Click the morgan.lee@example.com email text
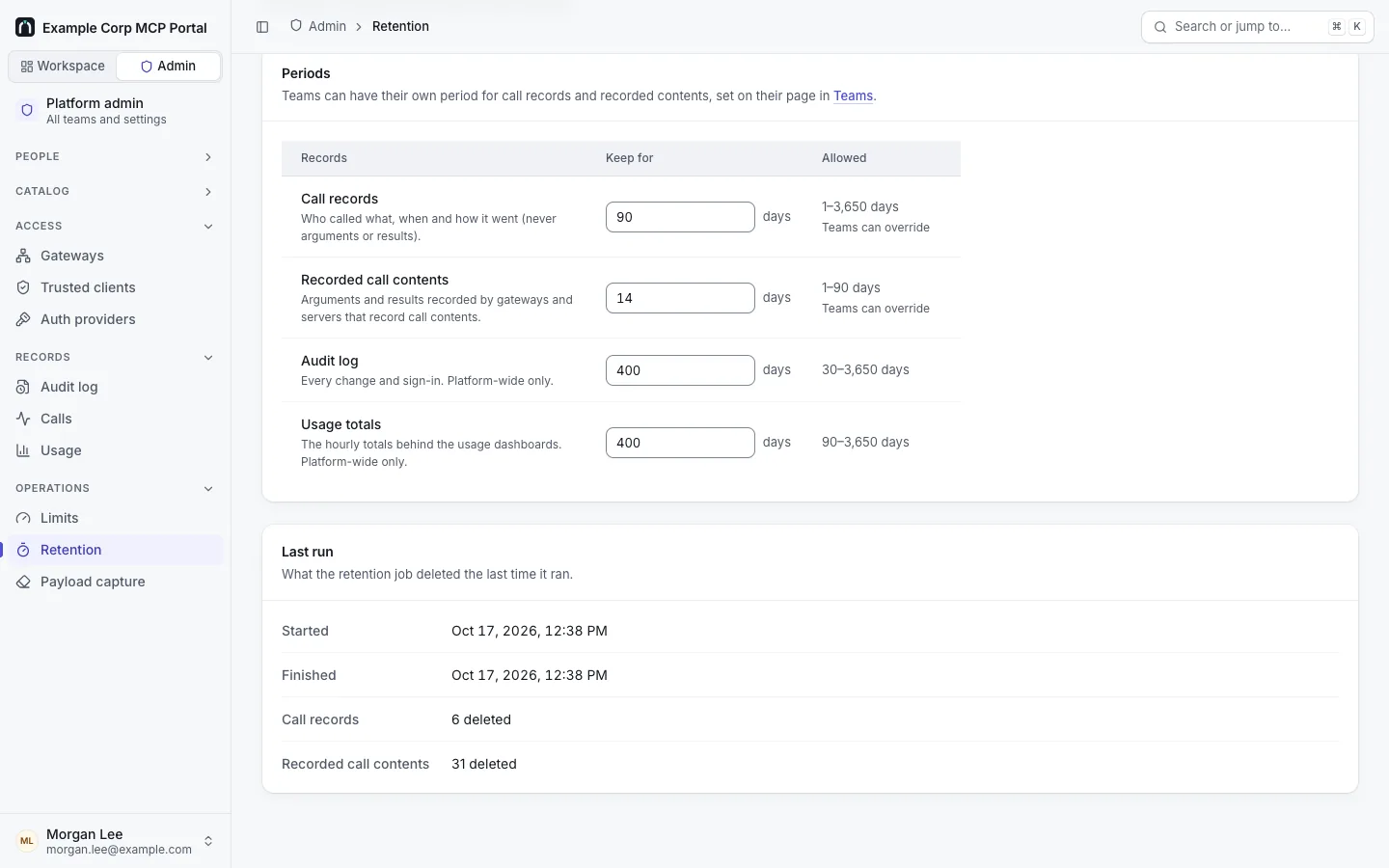 pyautogui.click(x=119, y=850)
